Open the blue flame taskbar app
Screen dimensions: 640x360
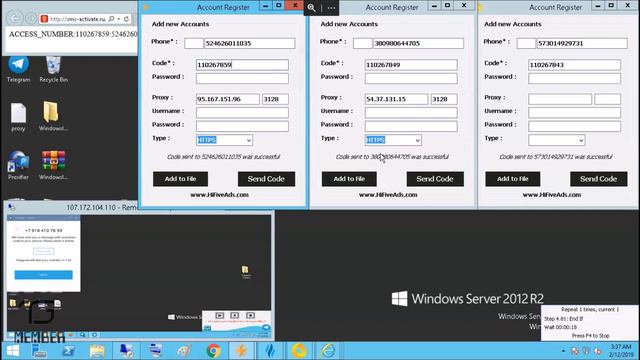270,351
